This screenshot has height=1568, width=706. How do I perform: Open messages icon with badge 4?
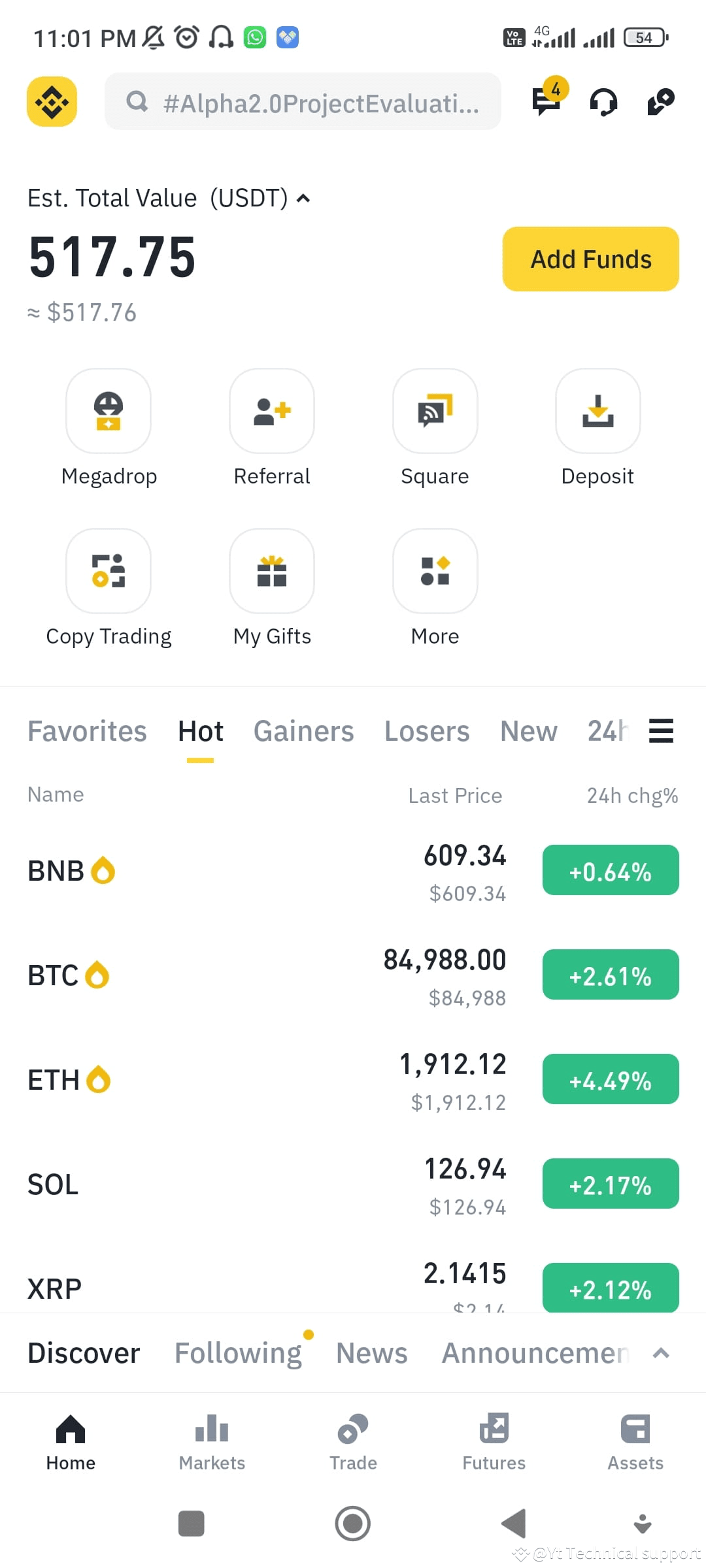coord(548,99)
